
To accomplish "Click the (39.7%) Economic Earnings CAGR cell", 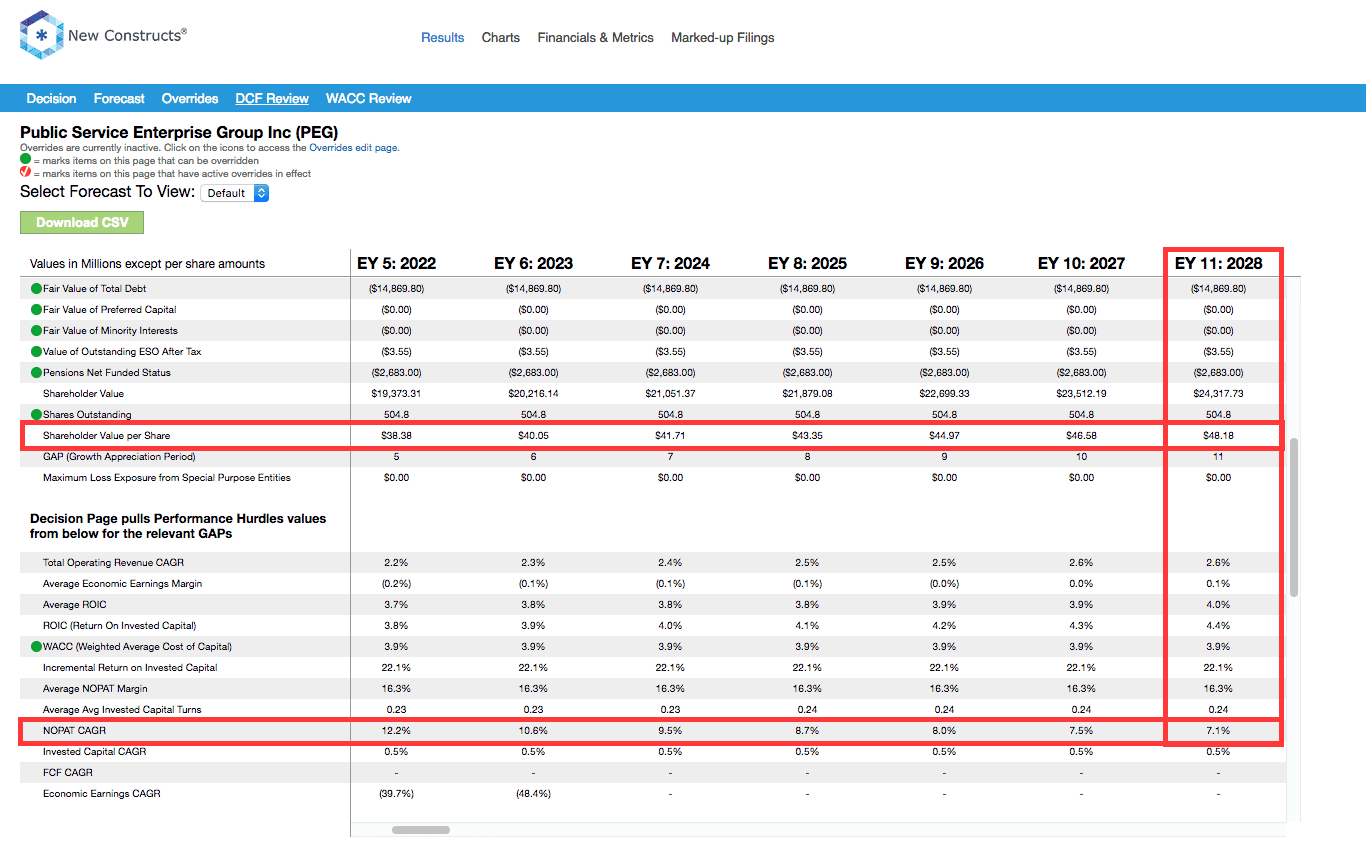I will tap(397, 794).
